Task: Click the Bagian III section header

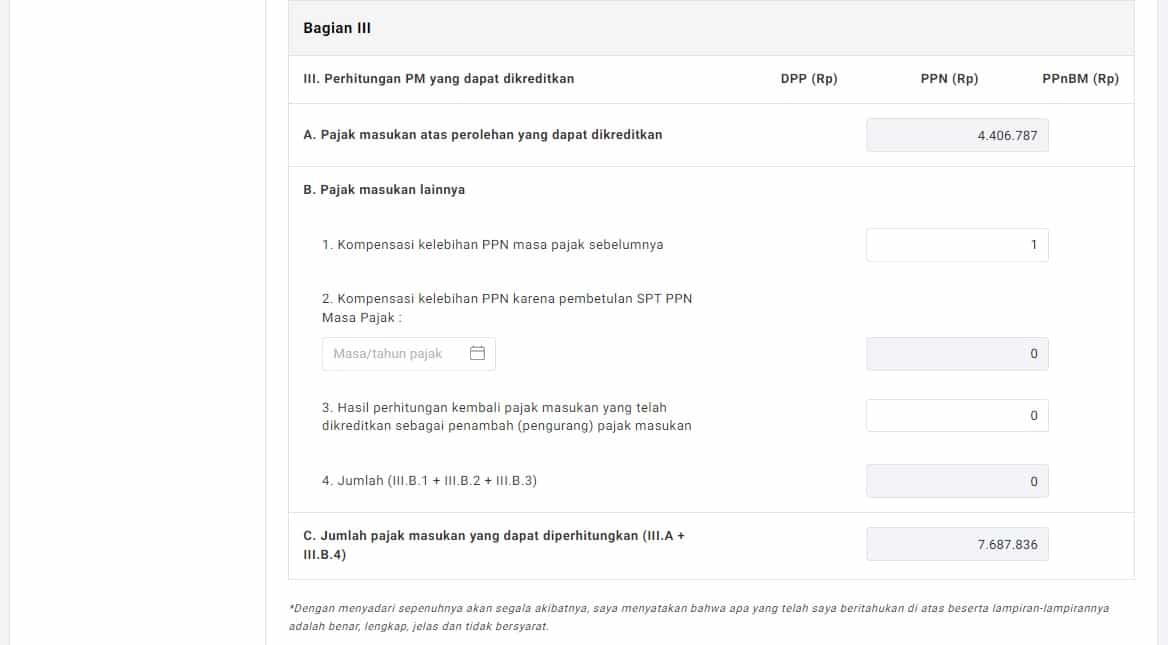Action: click(x=336, y=28)
